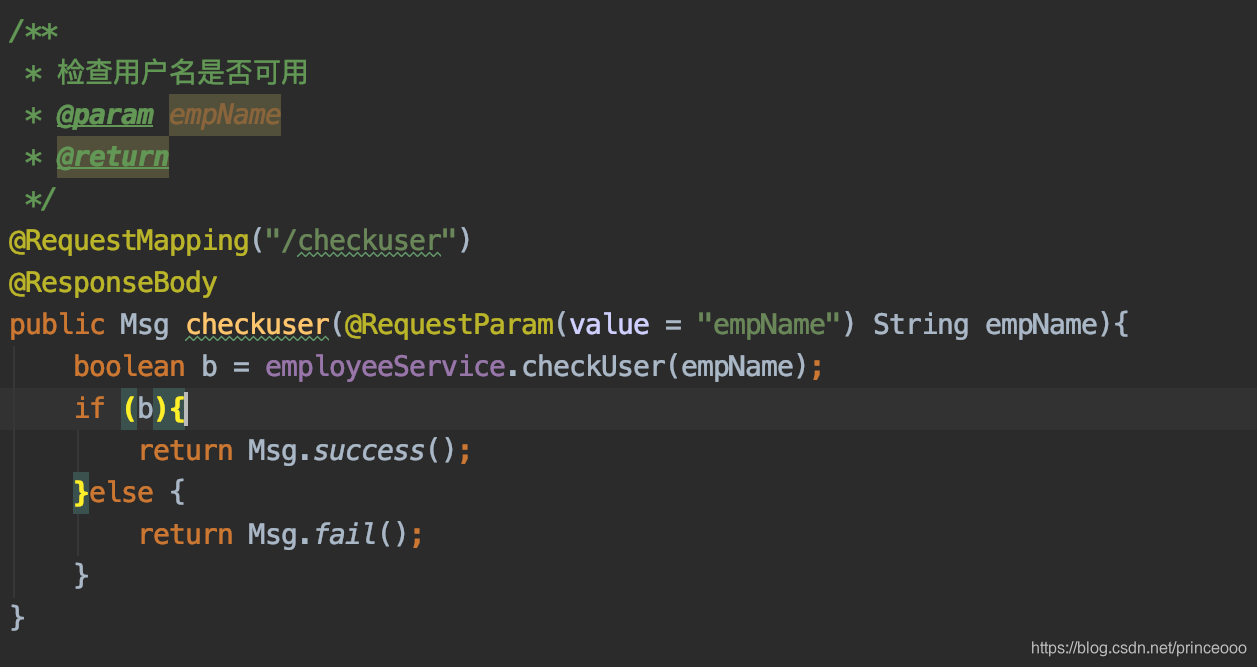Click the checkuser method name in the declaration
The width and height of the screenshot is (1257, 667).
(x=257, y=325)
